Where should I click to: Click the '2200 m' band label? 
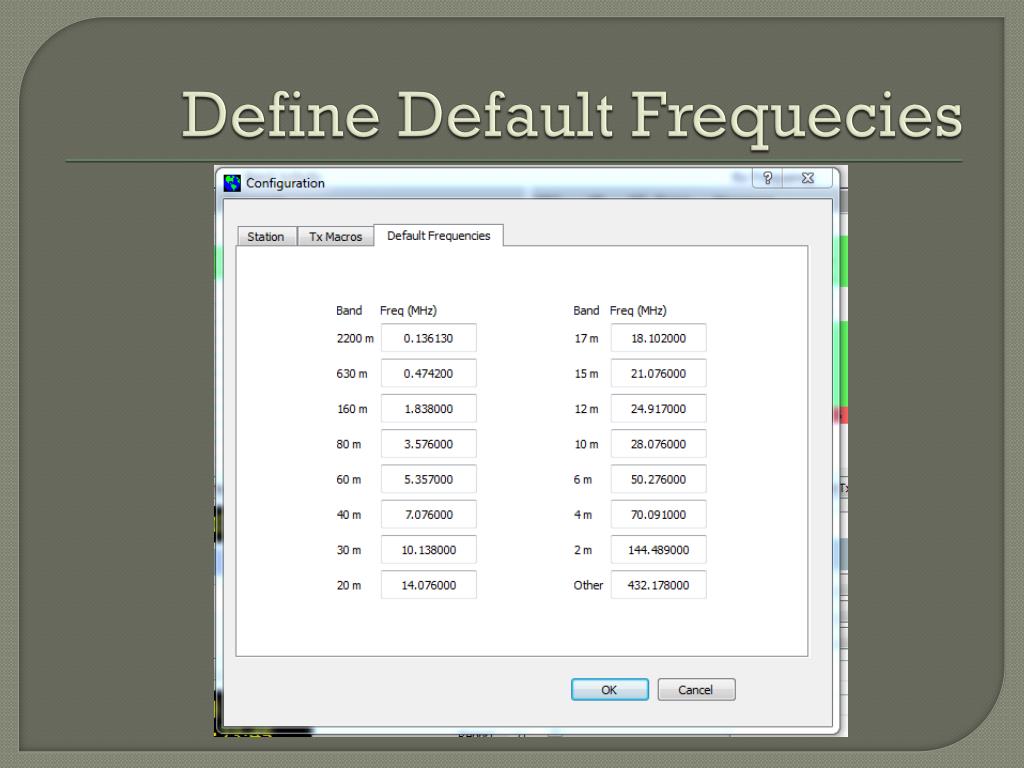(x=355, y=338)
